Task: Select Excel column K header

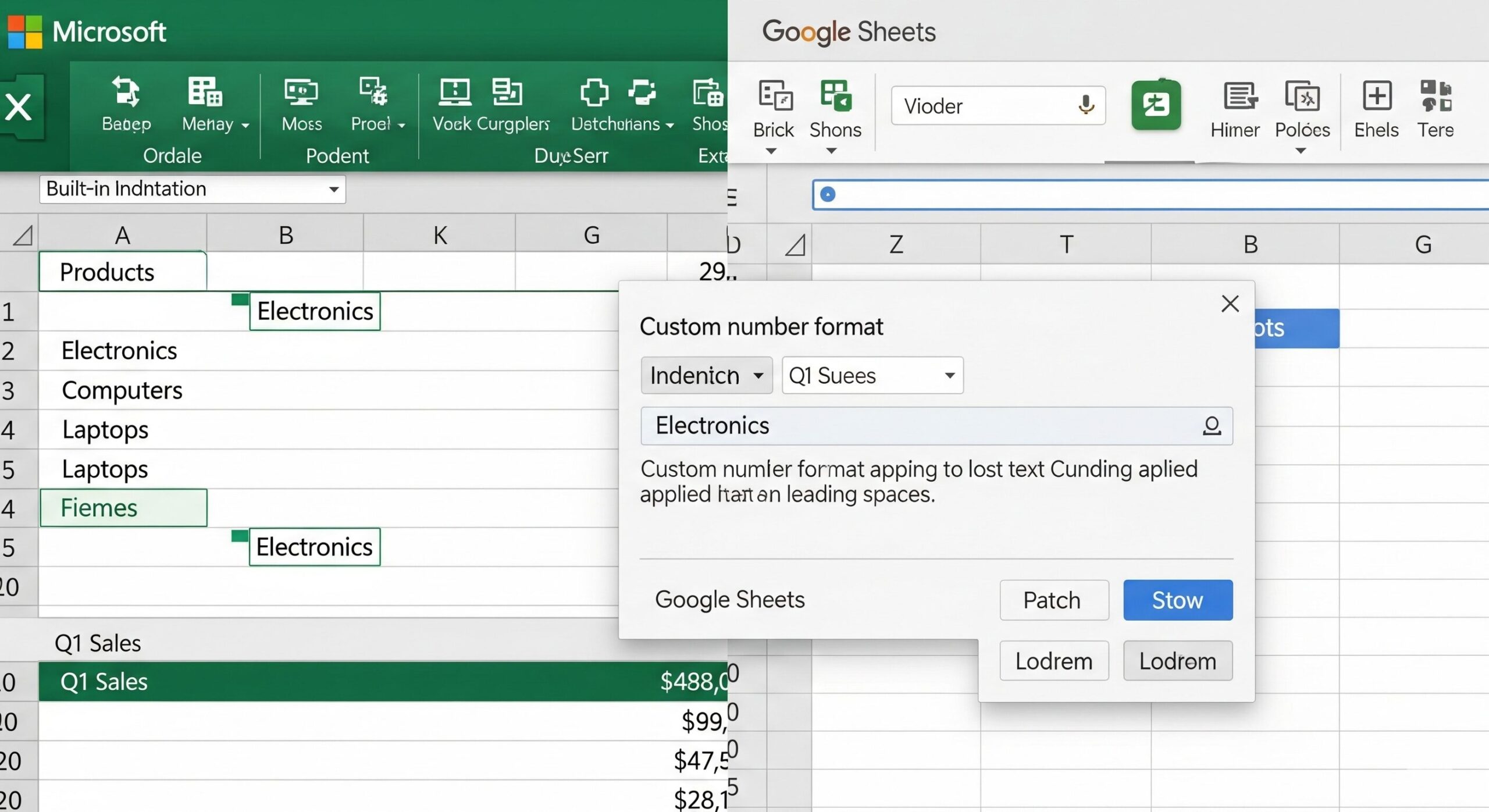Action: coord(440,236)
